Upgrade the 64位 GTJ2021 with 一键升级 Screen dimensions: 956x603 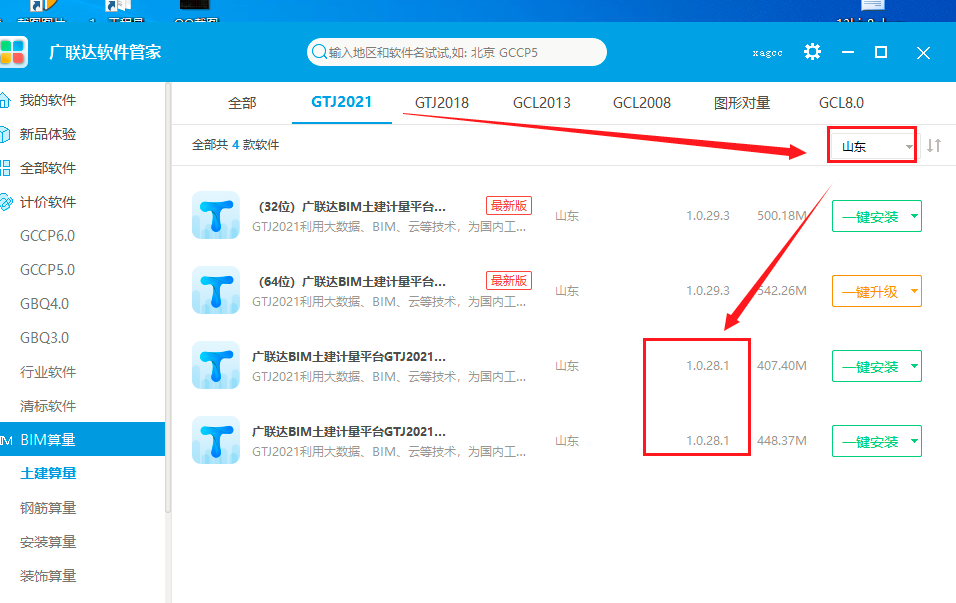[x=870, y=291]
